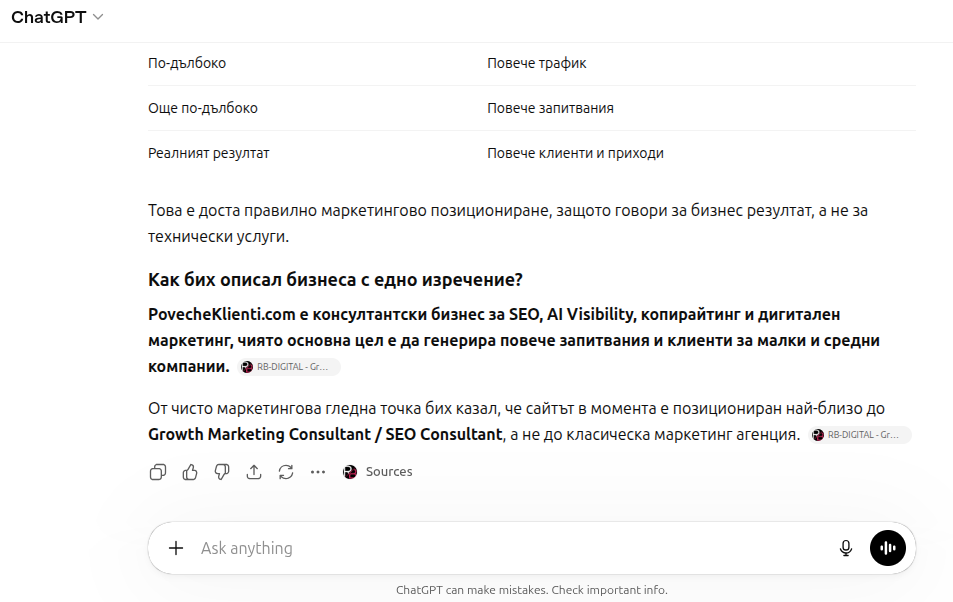Start dictation with the microphone icon

click(x=845, y=548)
